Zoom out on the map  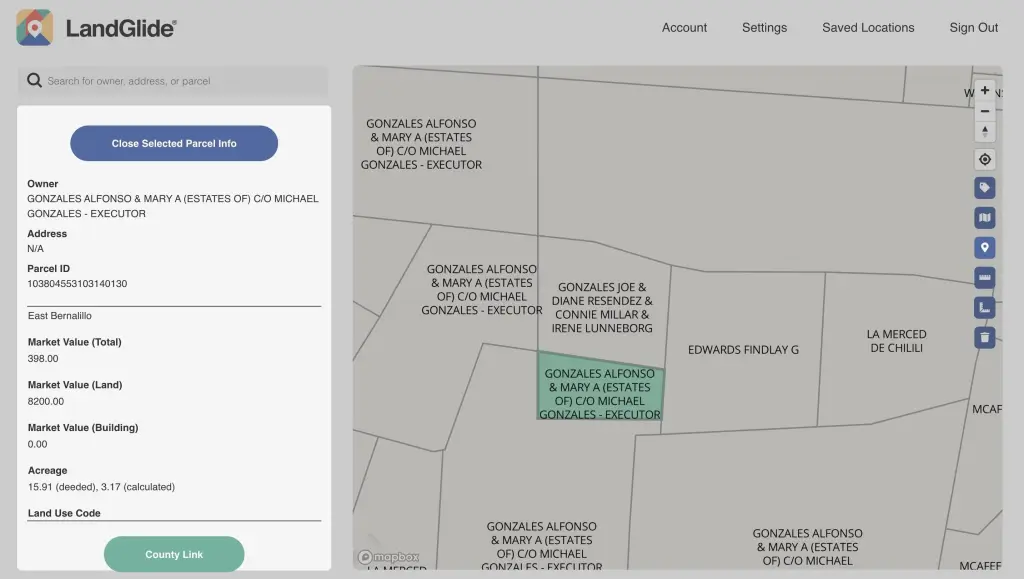[x=985, y=111]
